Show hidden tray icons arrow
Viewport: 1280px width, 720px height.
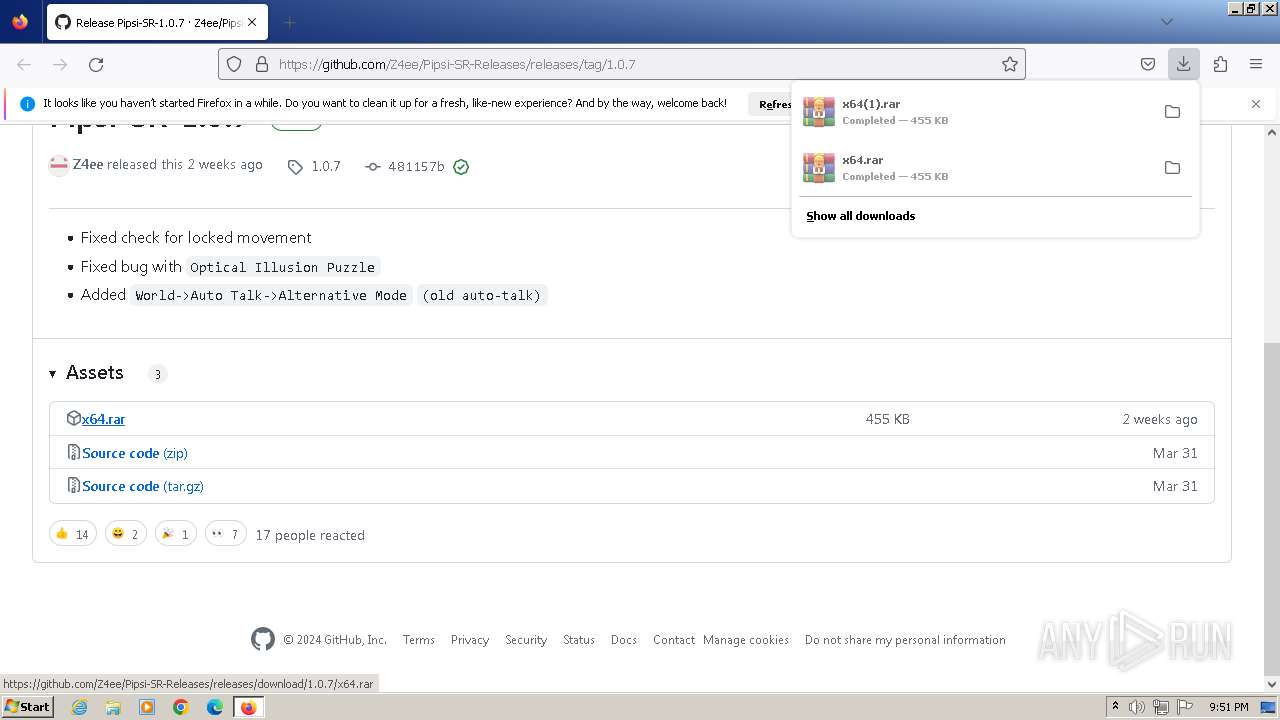[1115, 707]
